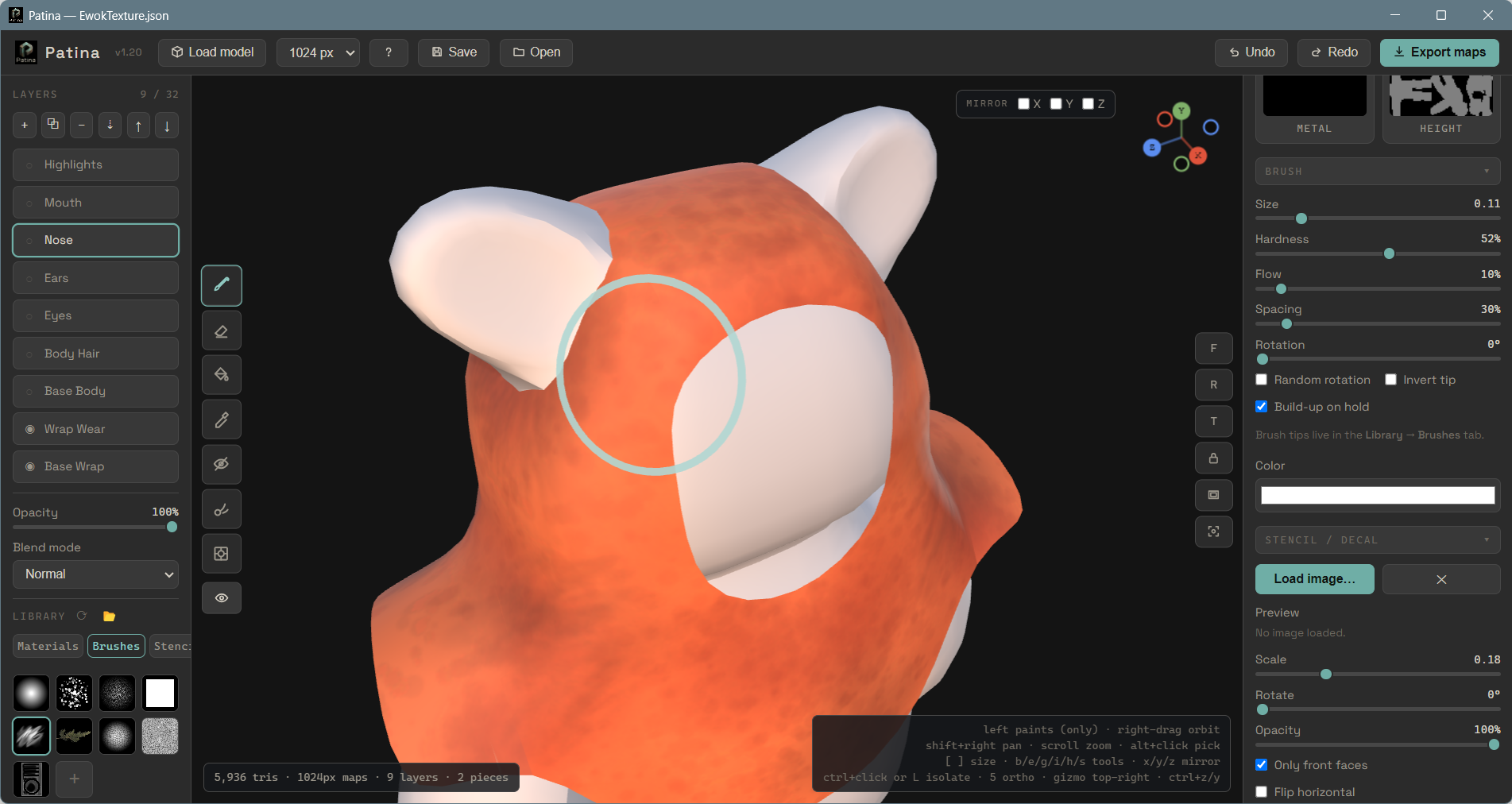Screen dimensions: 1512x804
Task: Click the Load model button
Action: pos(212,52)
